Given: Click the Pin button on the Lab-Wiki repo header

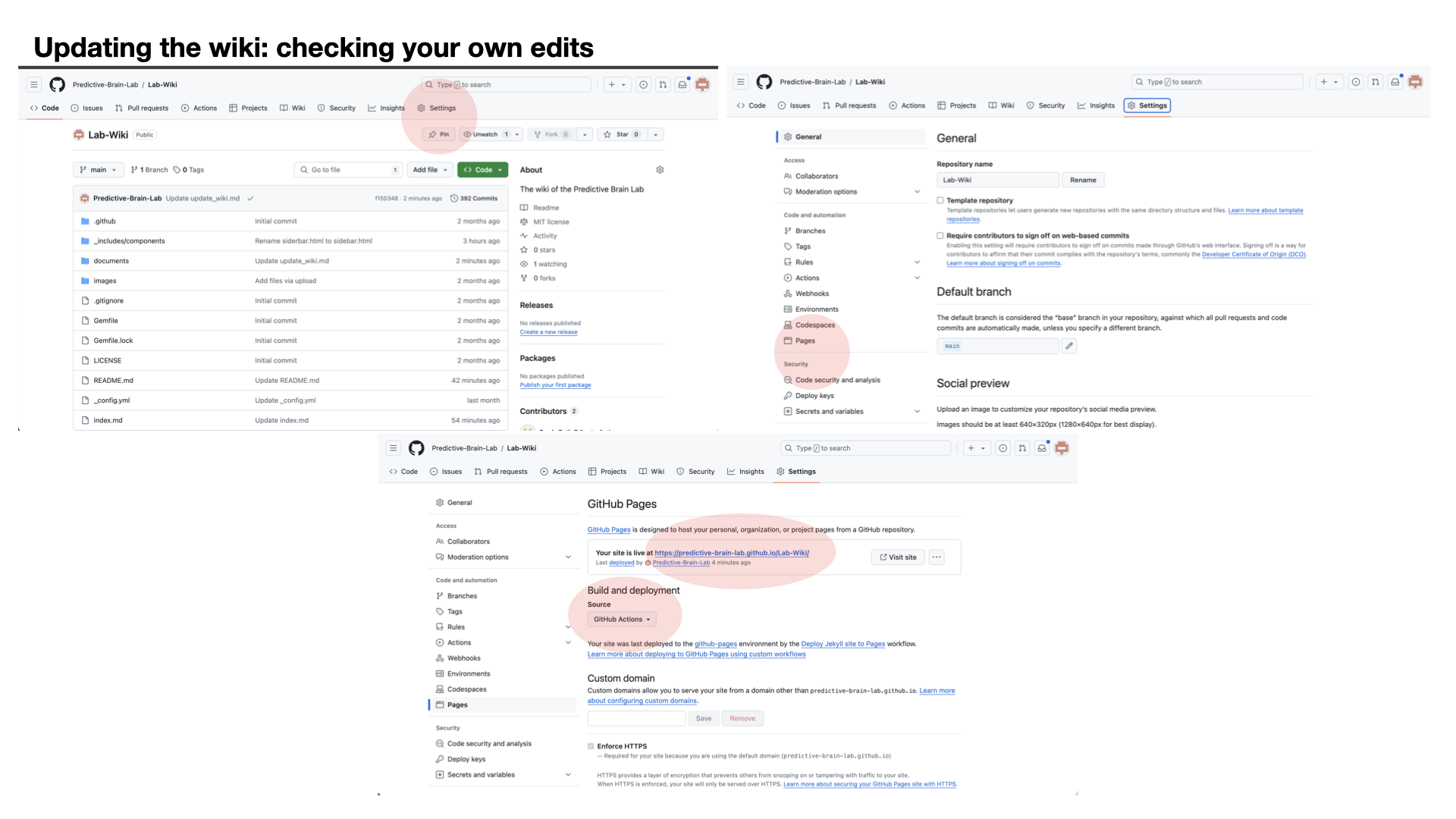Looking at the screenshot, I should click(439, 134).
